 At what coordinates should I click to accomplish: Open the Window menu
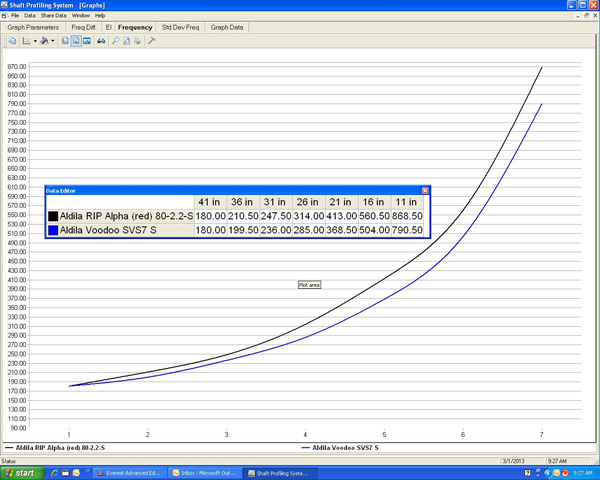coord(81,16)
